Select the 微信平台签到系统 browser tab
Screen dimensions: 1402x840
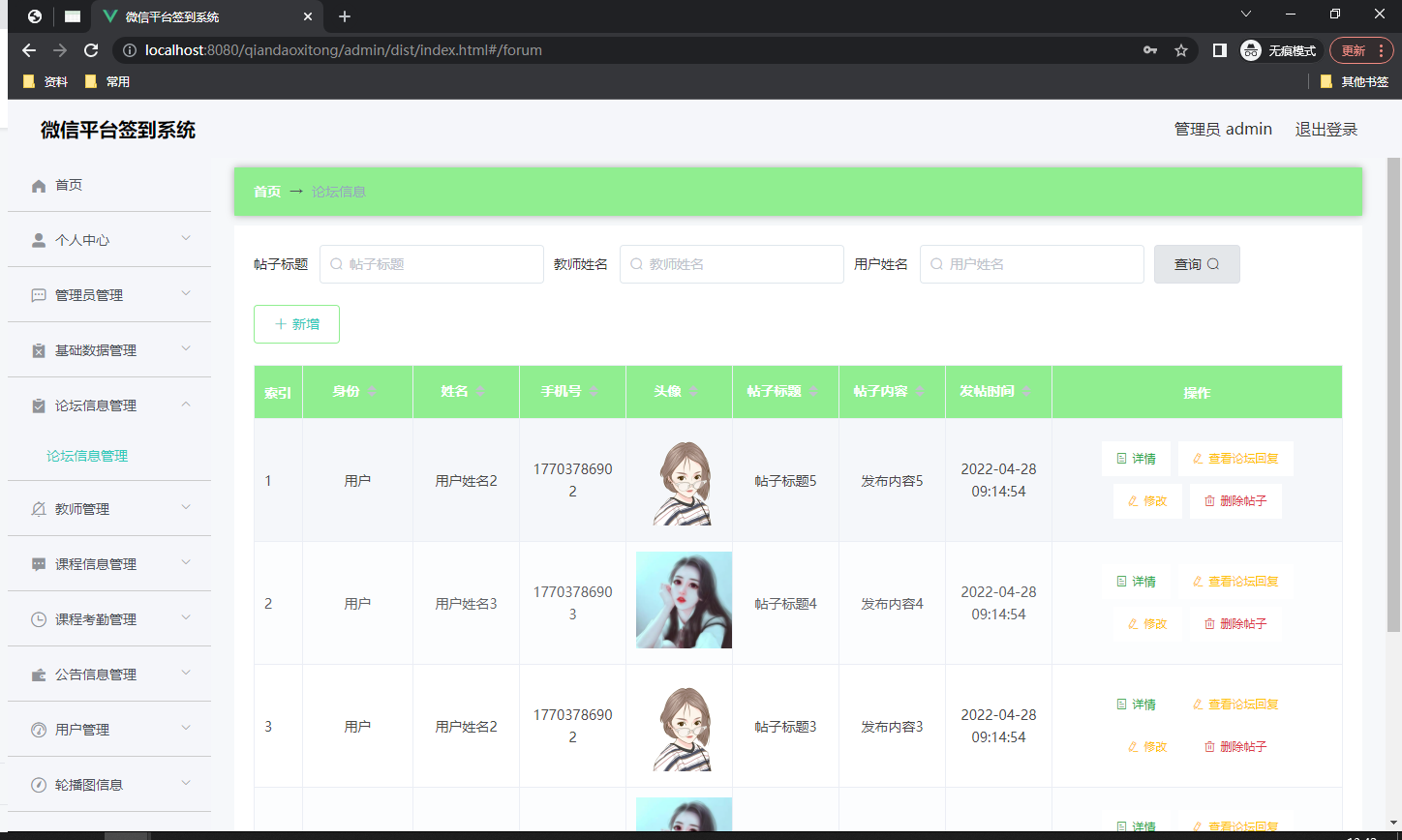click(194, 16)
